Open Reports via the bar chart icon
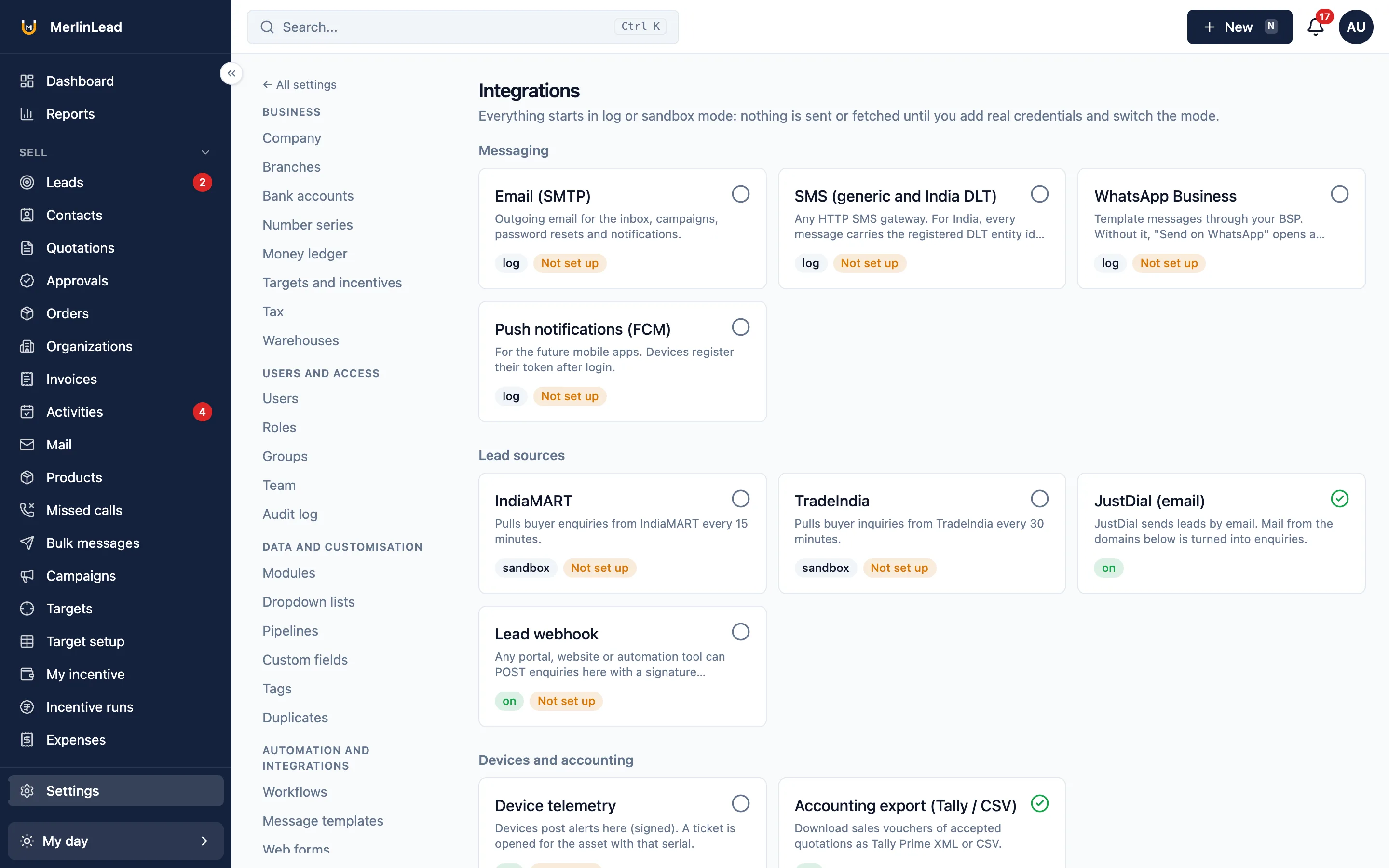 [27, 114]
